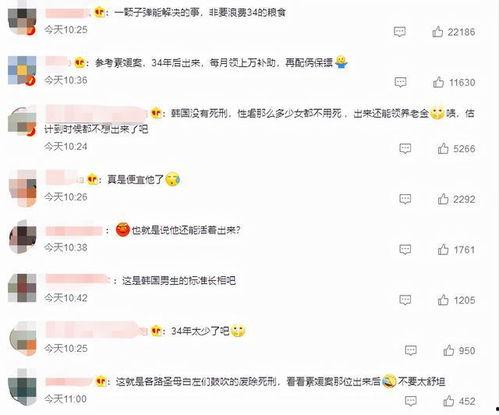Thumbs up the comment with 1205 likes
499x415 pixels.
(443, 300)
